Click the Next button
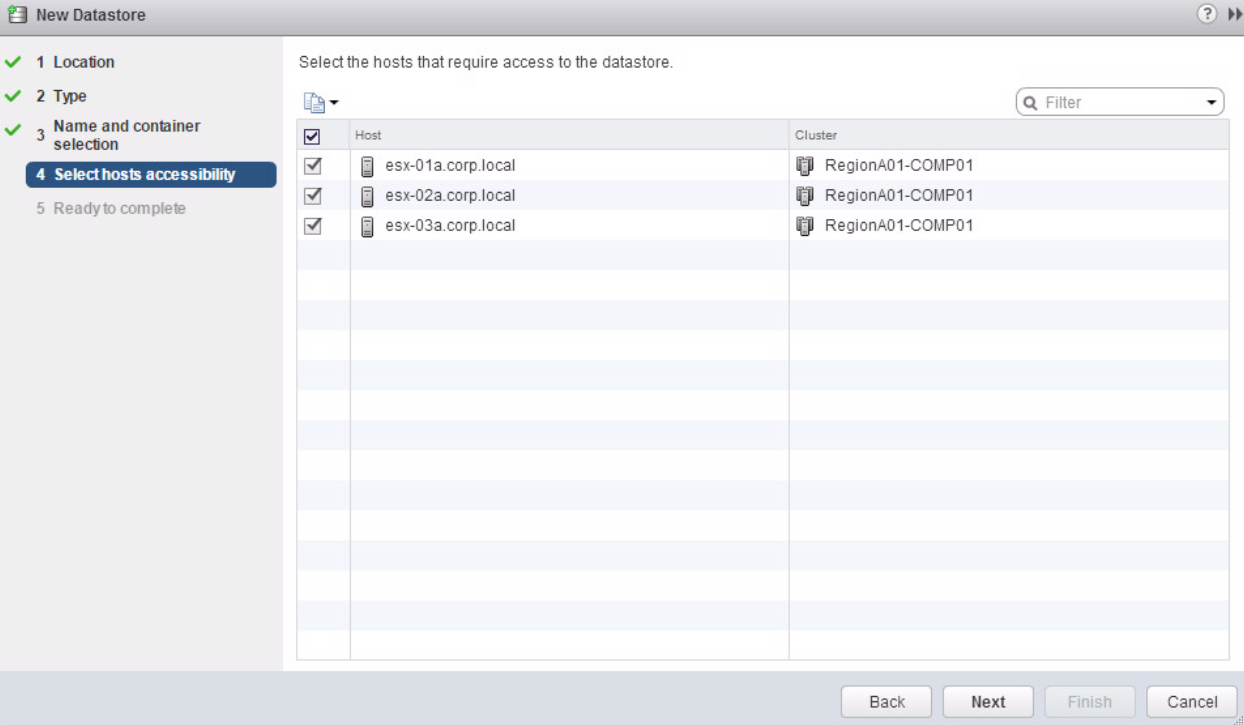Screen dimensions: 1244x725 988,702
